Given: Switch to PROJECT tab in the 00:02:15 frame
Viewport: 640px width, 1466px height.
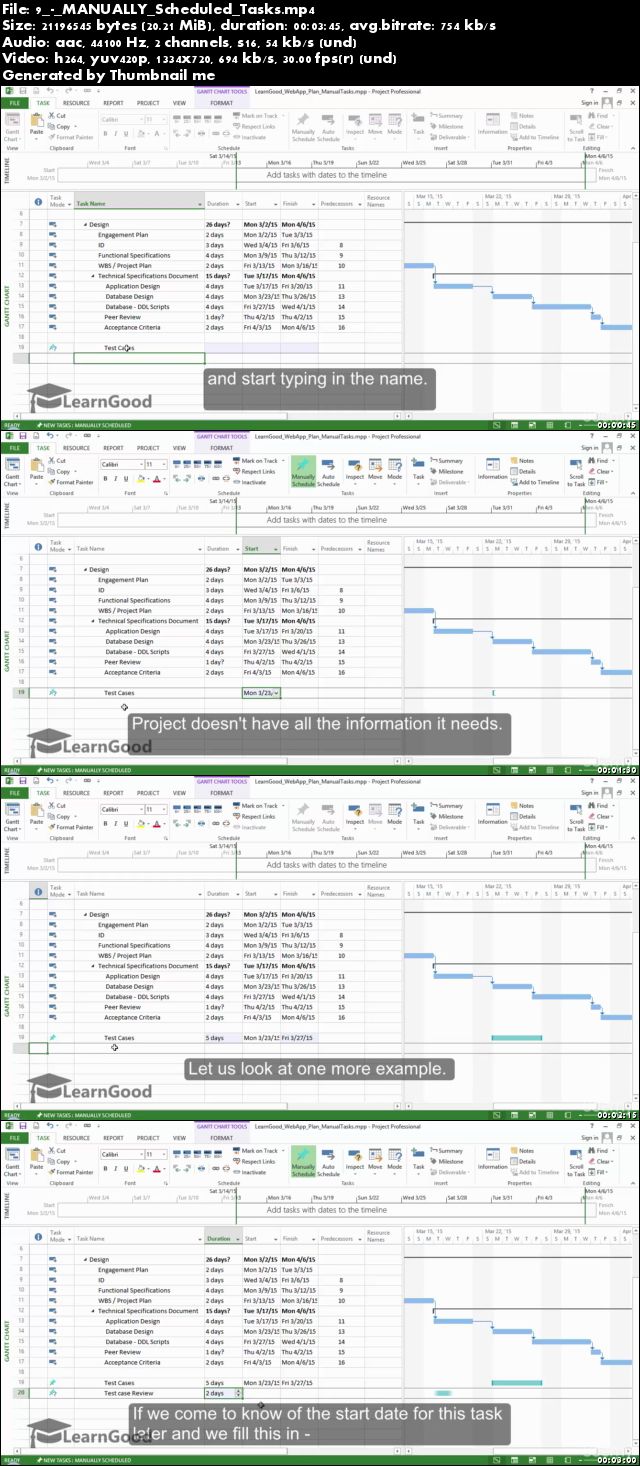Looking at the screenshot, I should pos(148,792).
